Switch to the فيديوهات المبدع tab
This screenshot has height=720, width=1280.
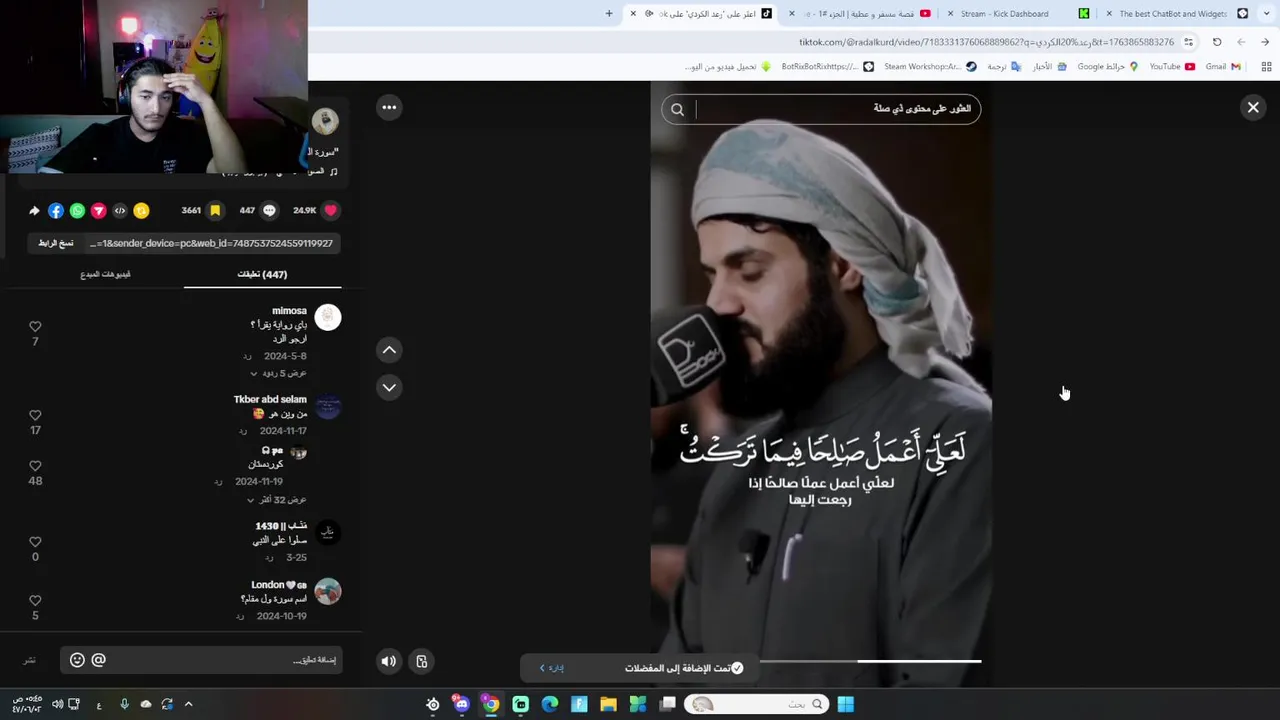click(x=105, y=274)
